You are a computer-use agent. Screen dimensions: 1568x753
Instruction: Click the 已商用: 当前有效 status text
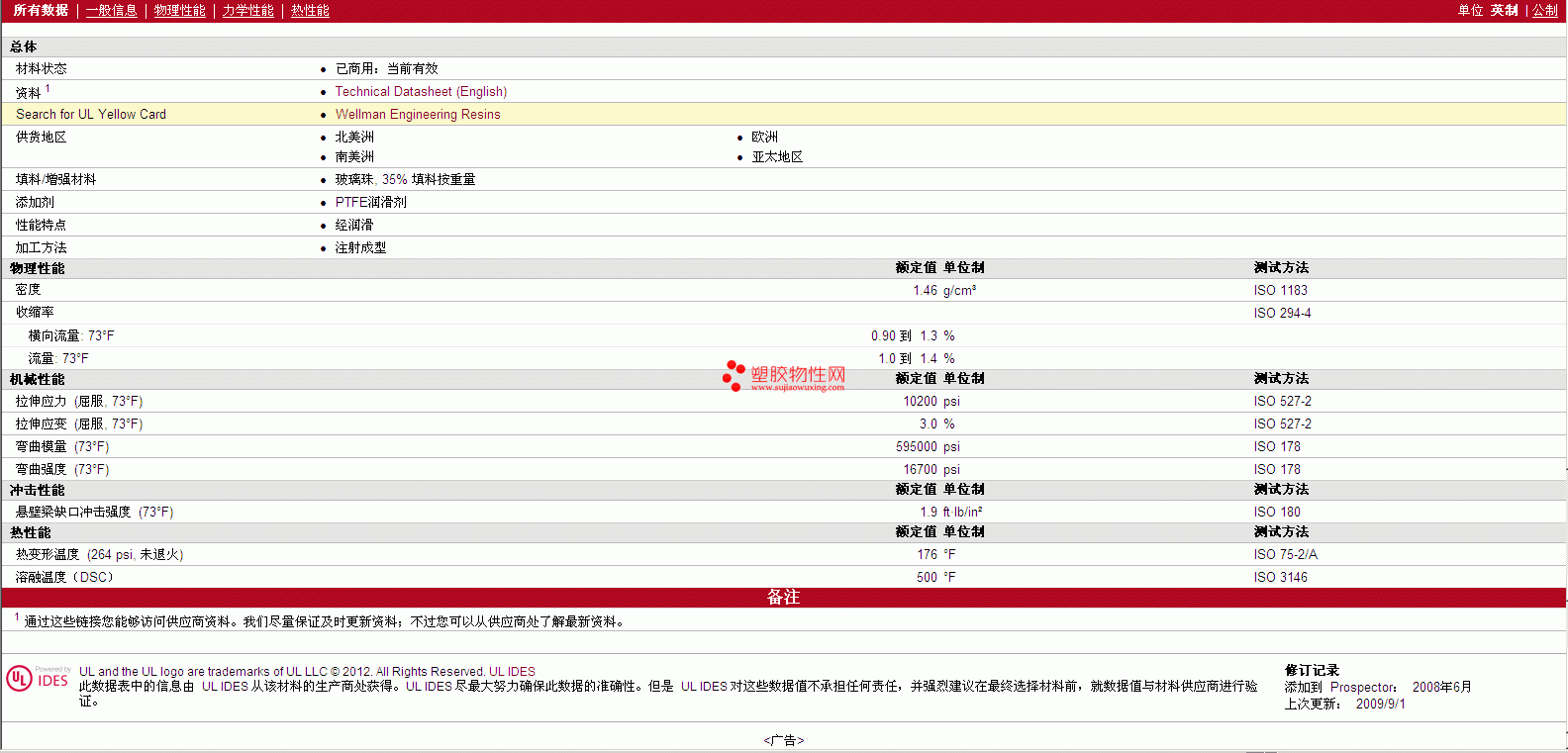(x=386, y=68)
